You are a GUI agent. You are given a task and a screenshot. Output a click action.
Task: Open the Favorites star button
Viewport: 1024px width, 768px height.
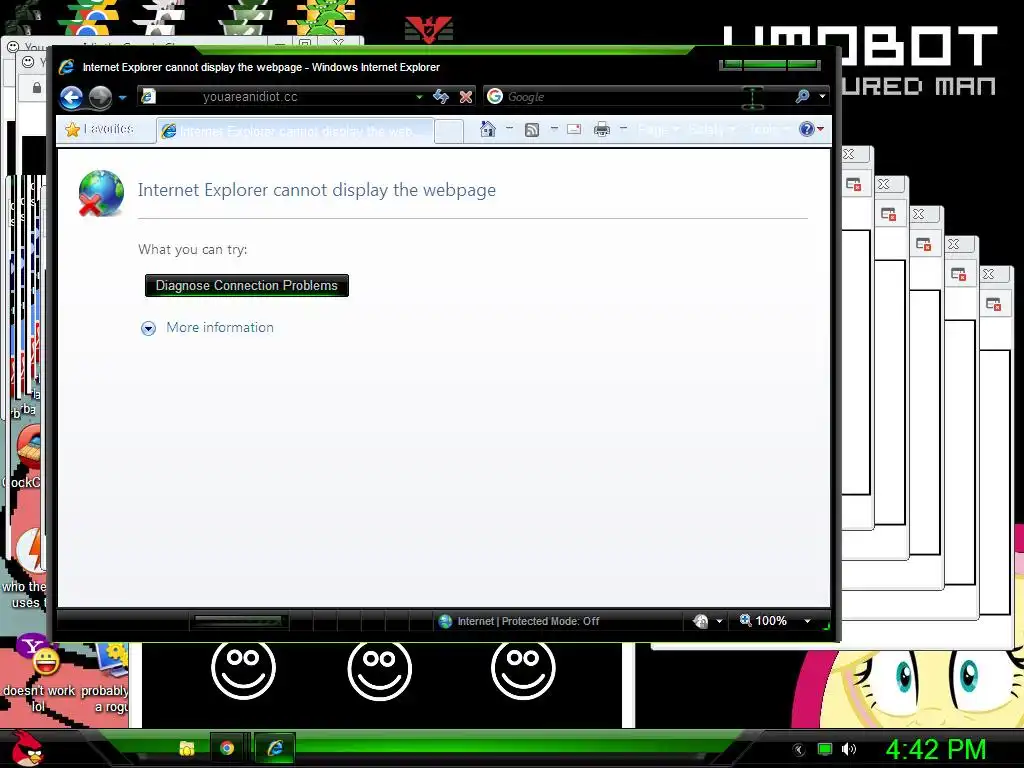[x=100, y=129]
